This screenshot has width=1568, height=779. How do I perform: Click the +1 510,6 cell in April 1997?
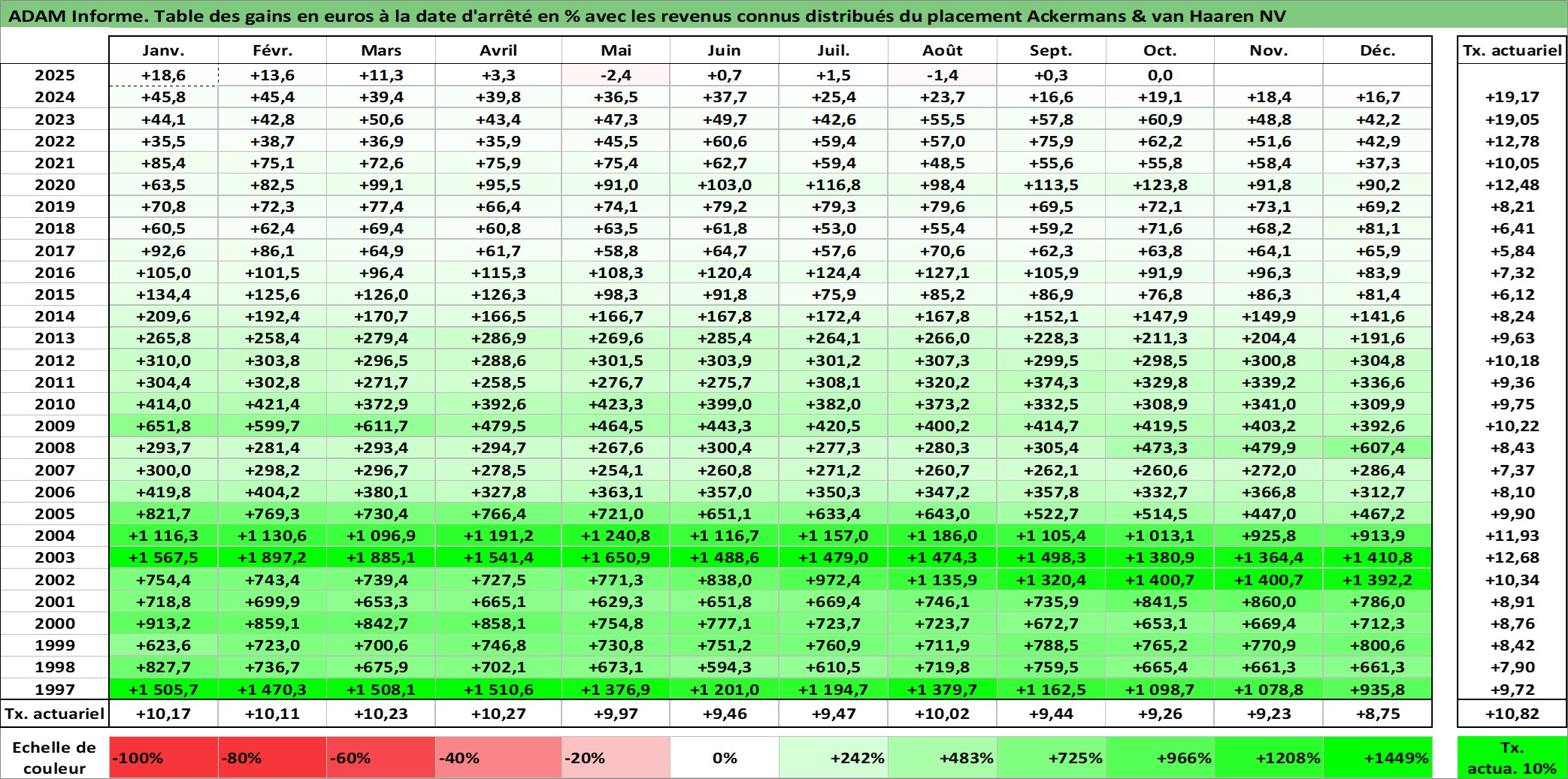pyautogui.click(x=498, y=690)
